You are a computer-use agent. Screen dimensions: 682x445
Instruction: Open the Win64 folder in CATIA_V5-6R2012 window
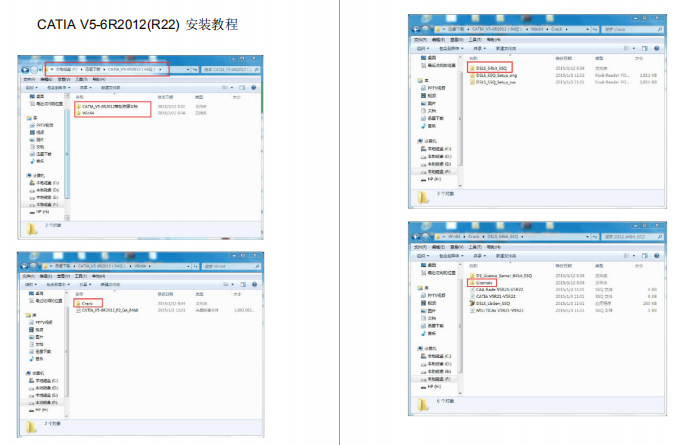85,113
